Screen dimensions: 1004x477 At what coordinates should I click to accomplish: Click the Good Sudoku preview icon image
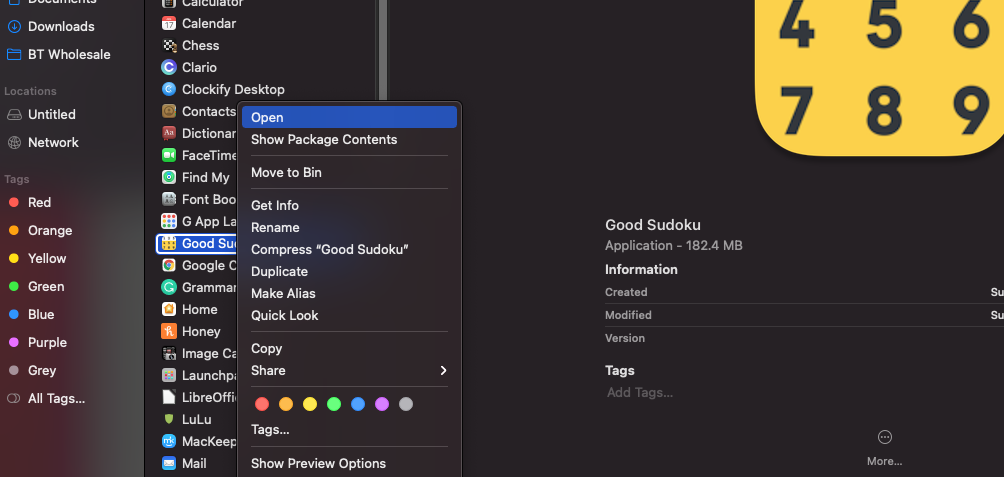[879, 77]
